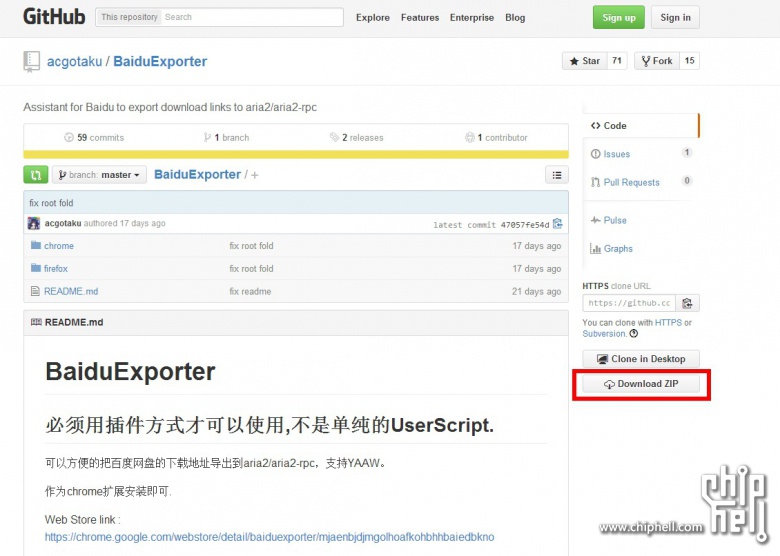Click the green compare and review icon
Image resolution: width=780 pixels, height=556 pixels.
pos(36,175)
